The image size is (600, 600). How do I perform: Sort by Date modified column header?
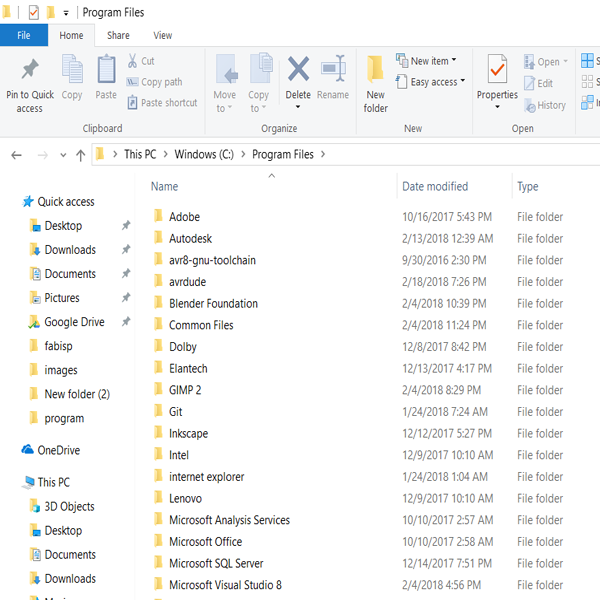click(x=435, y=186)
